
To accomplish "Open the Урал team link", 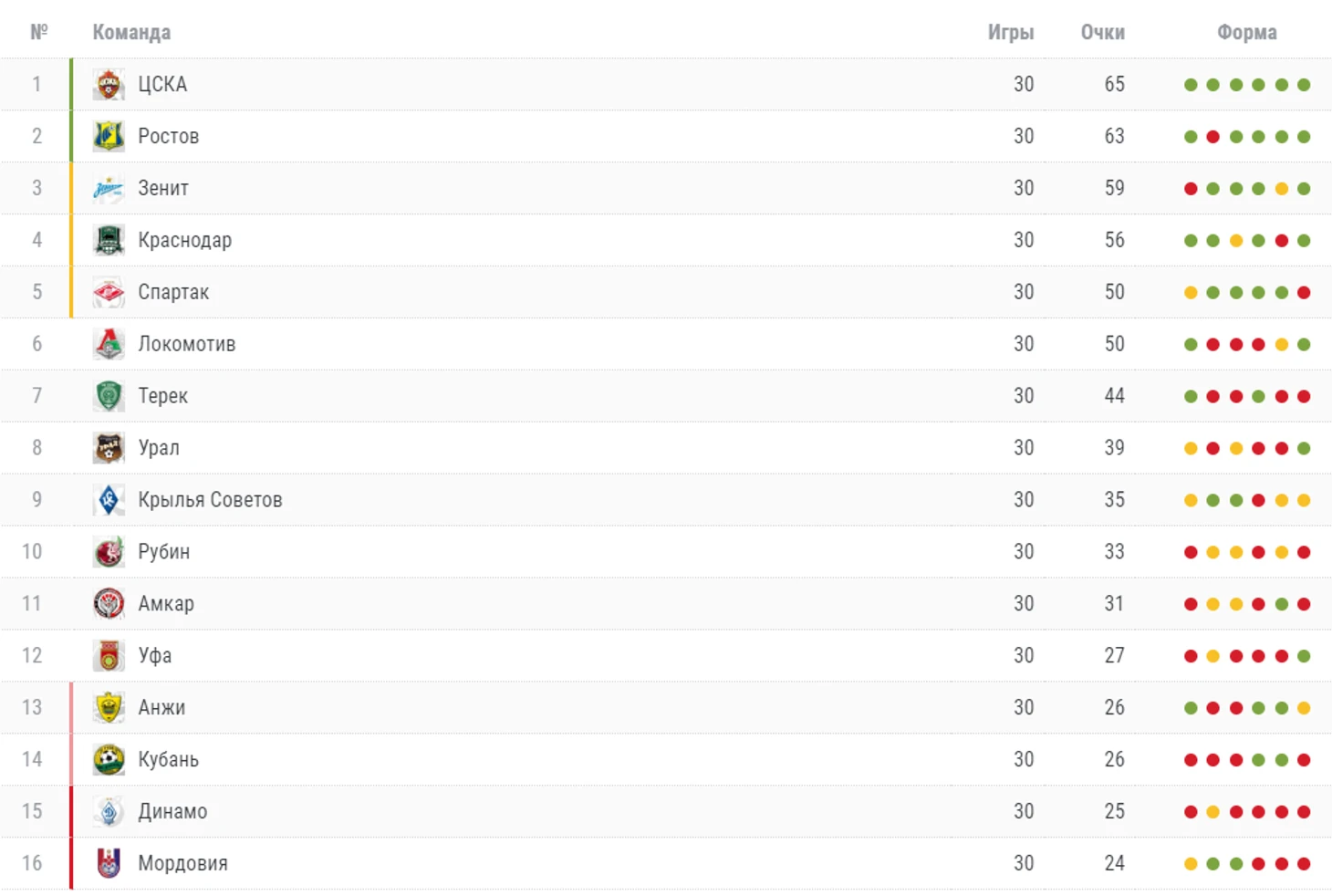I will coord(159,448).
